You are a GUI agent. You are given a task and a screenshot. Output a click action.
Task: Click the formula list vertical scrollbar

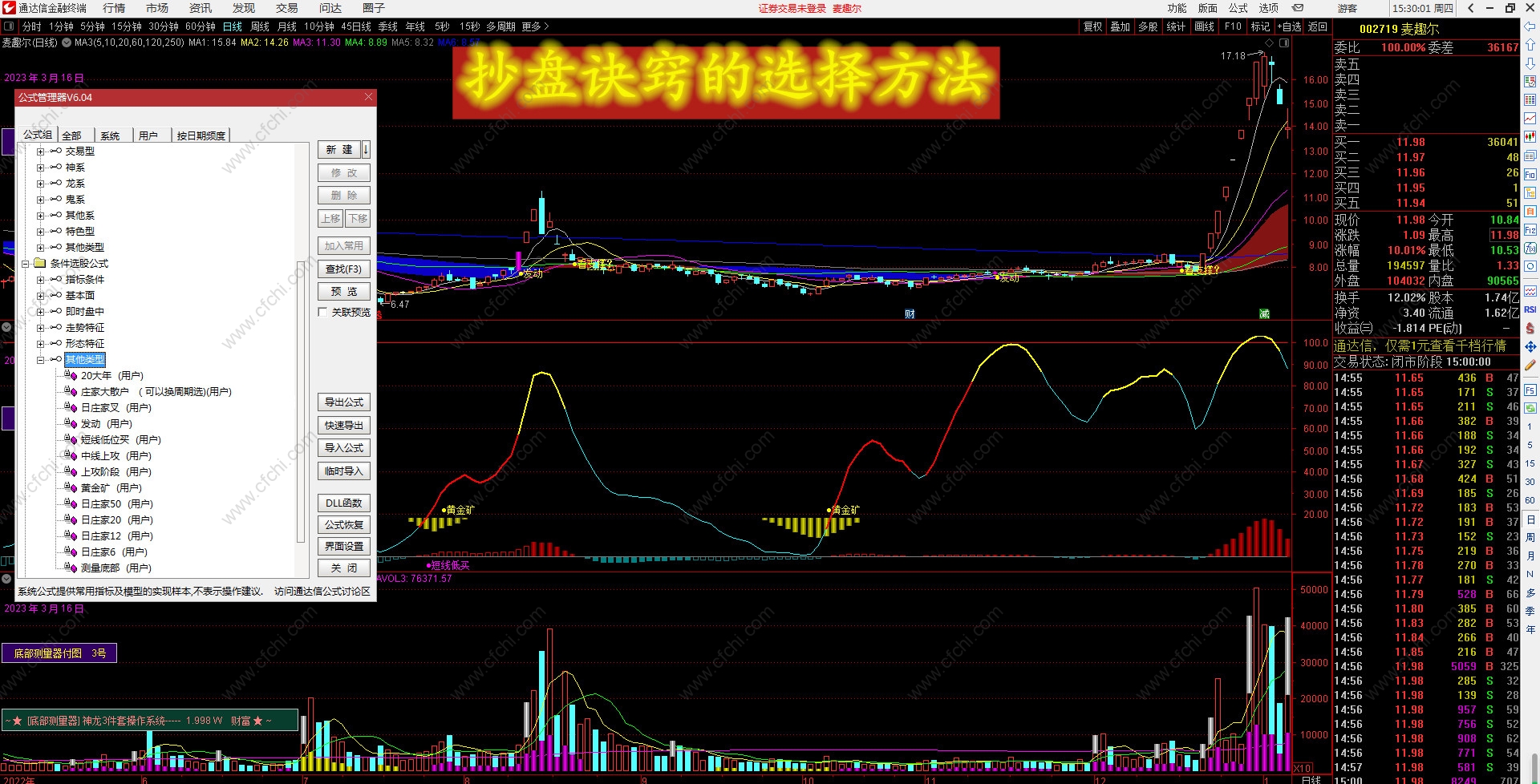tap(302, 402)
